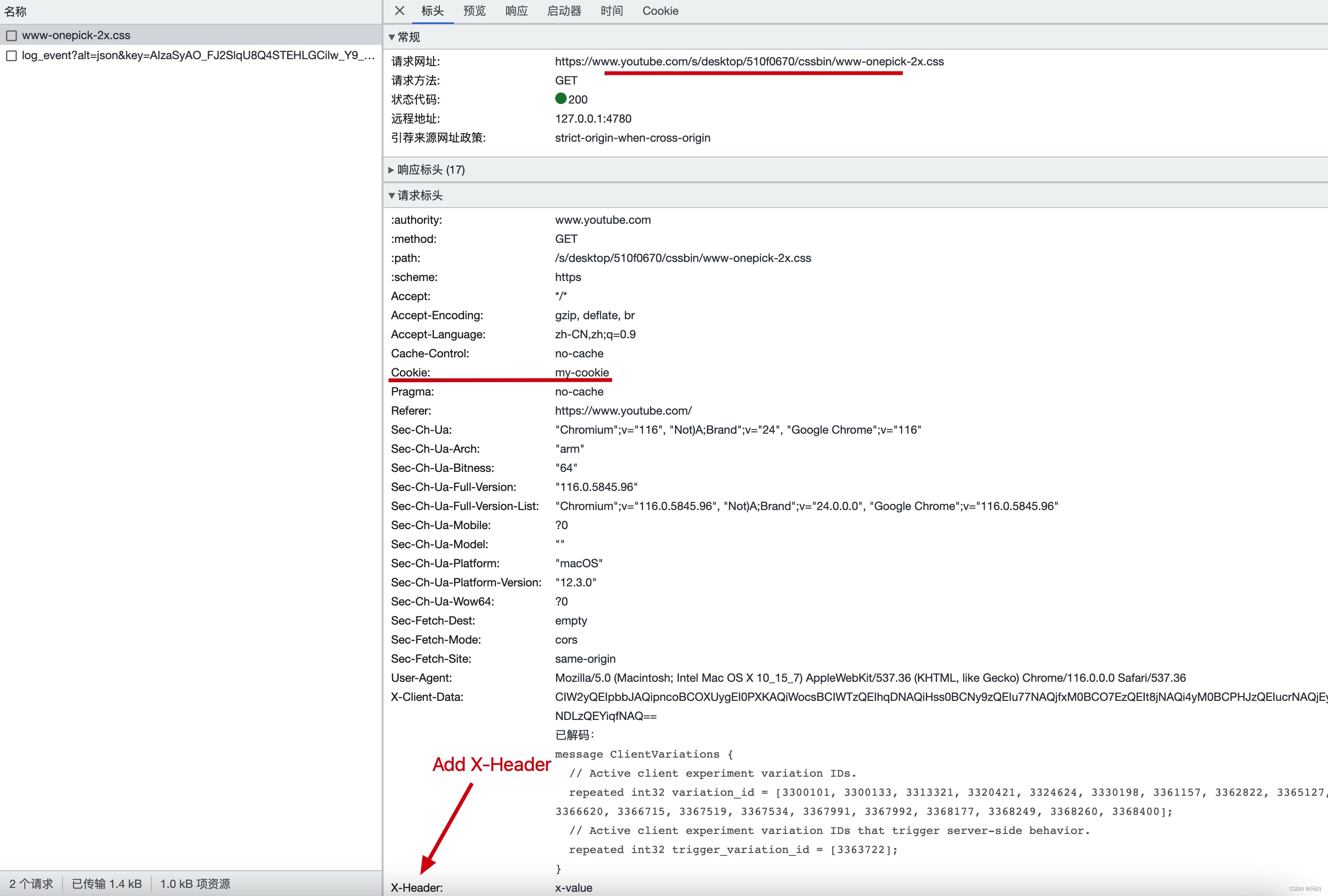Close the request details panel
Viewport: 1328px width, 896px height.
[x=399, y=11]
